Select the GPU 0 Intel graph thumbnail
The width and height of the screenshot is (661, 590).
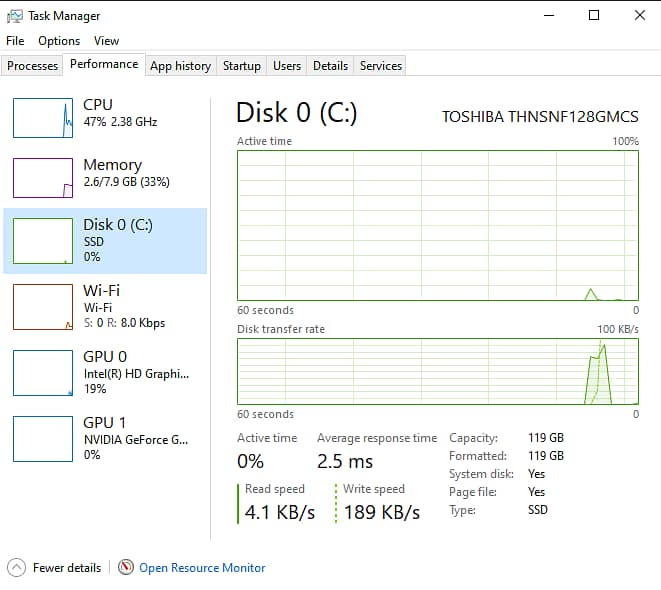pos(43,373)
